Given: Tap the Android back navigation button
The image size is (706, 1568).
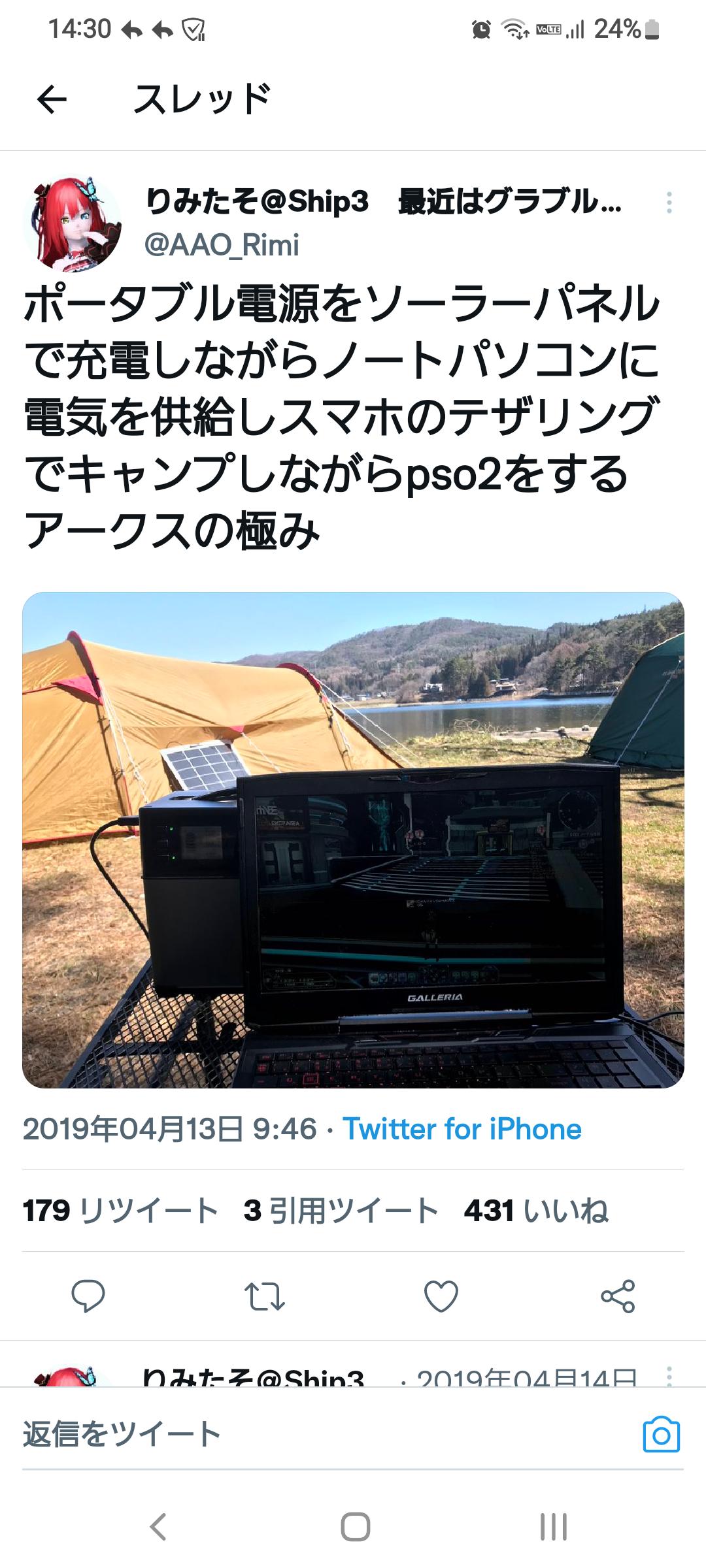Looking at the screenshot, I should tap(158, 1527).
